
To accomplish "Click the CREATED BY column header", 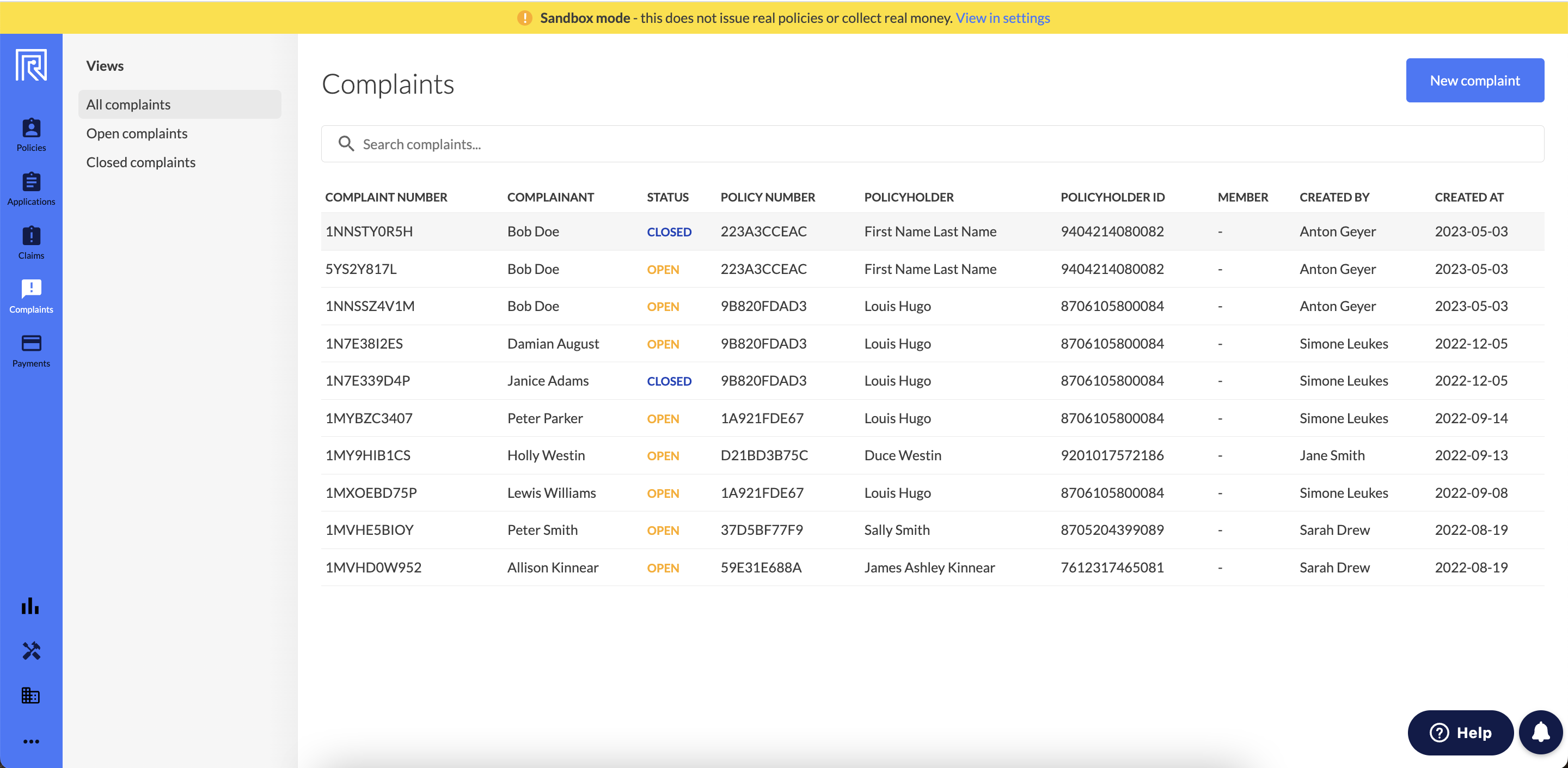I will coord(1334,197).
